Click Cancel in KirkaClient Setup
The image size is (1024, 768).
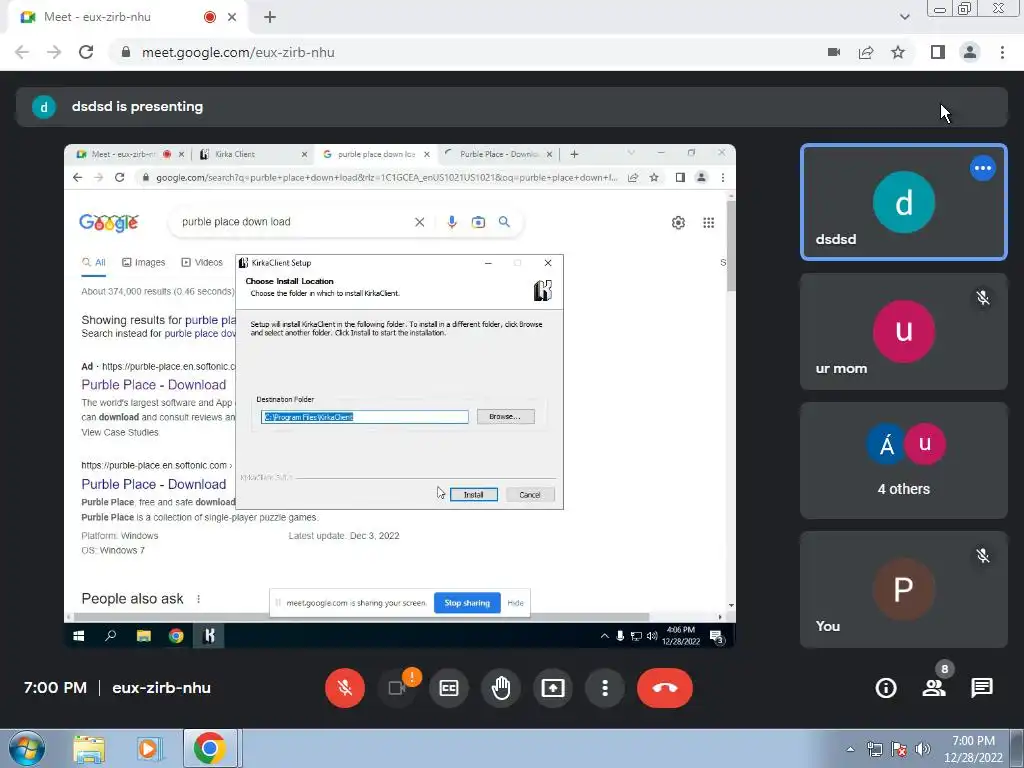(530, 494)
